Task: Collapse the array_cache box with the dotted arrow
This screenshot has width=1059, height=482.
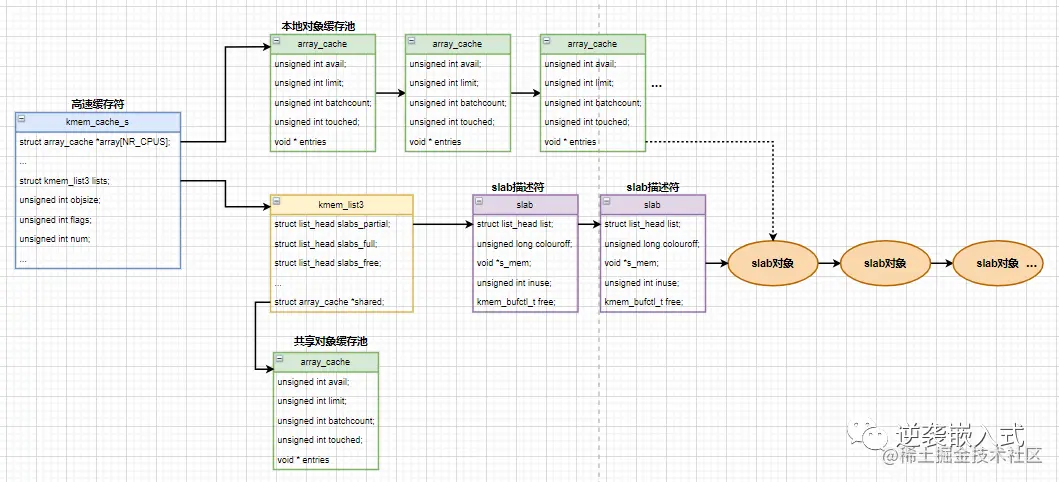Action: click(x=547, y=42)
